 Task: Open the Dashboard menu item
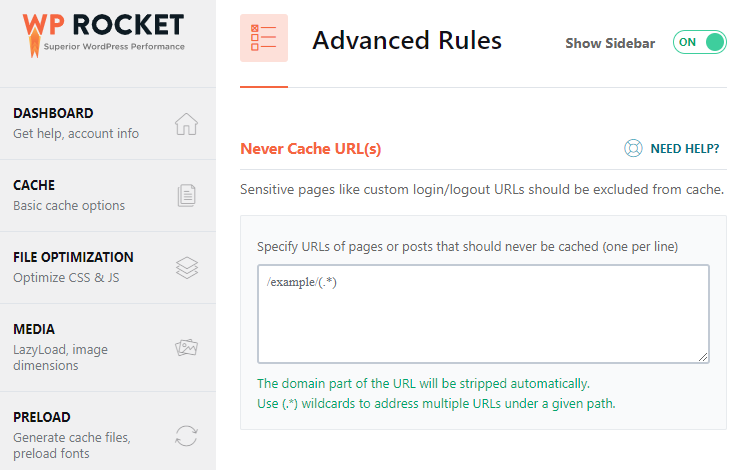click(x=108, y=124)
